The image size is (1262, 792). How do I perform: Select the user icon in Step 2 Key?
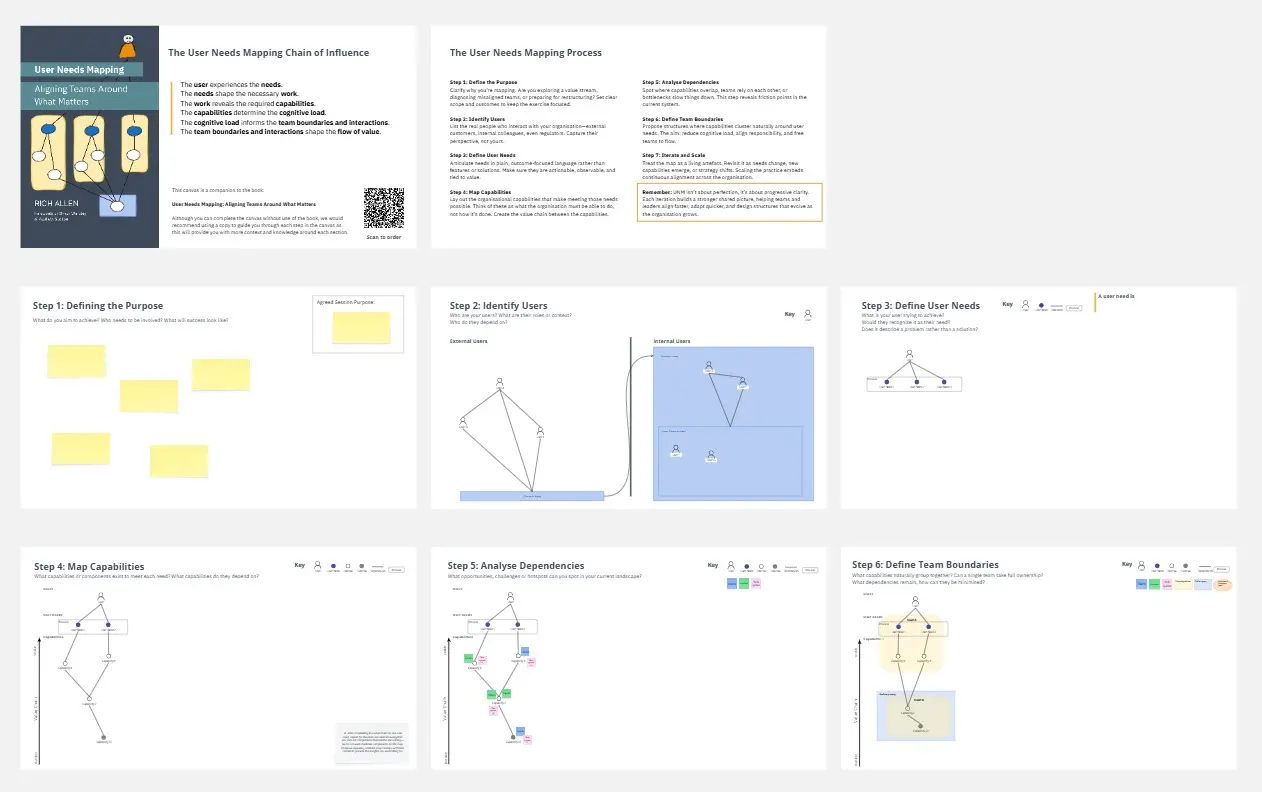[x=808, y=315]
